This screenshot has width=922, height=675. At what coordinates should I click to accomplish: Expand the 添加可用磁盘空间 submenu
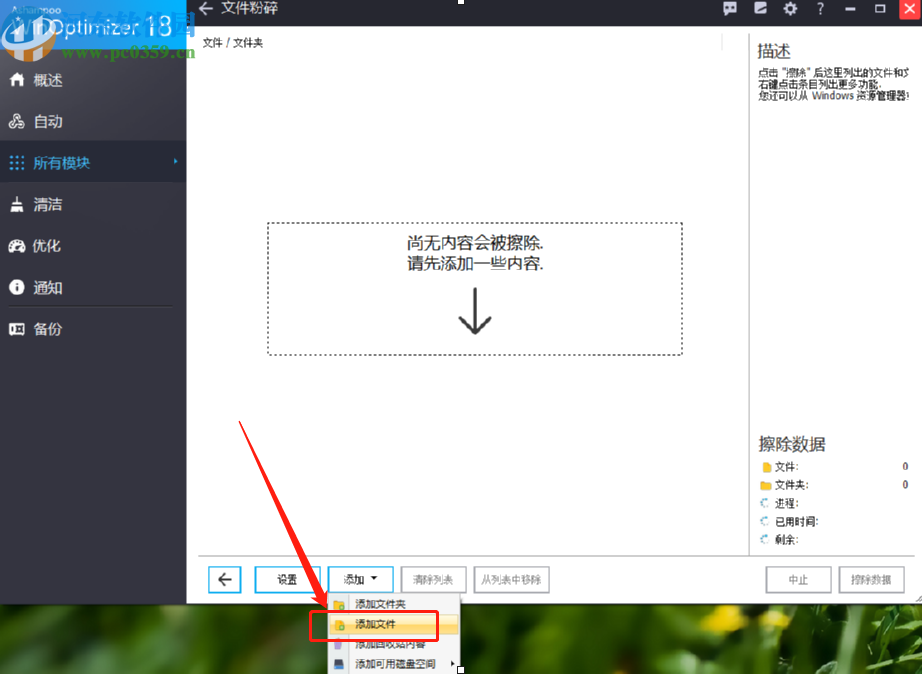(394, 664)
